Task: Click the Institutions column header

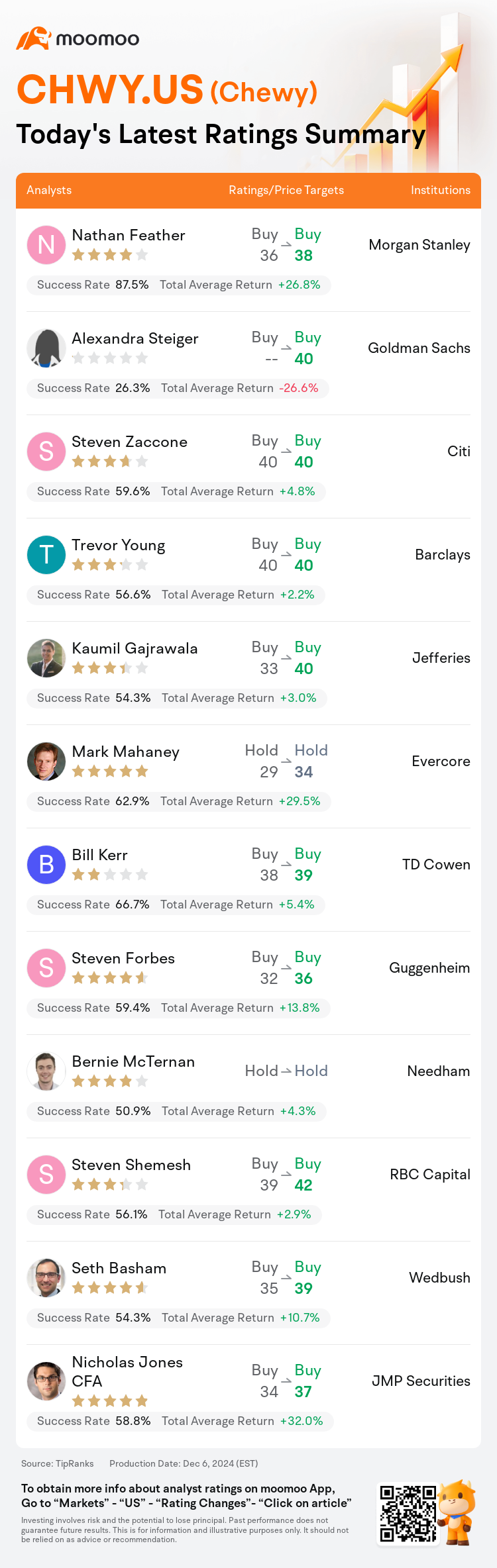Action: tap(441, 190)
